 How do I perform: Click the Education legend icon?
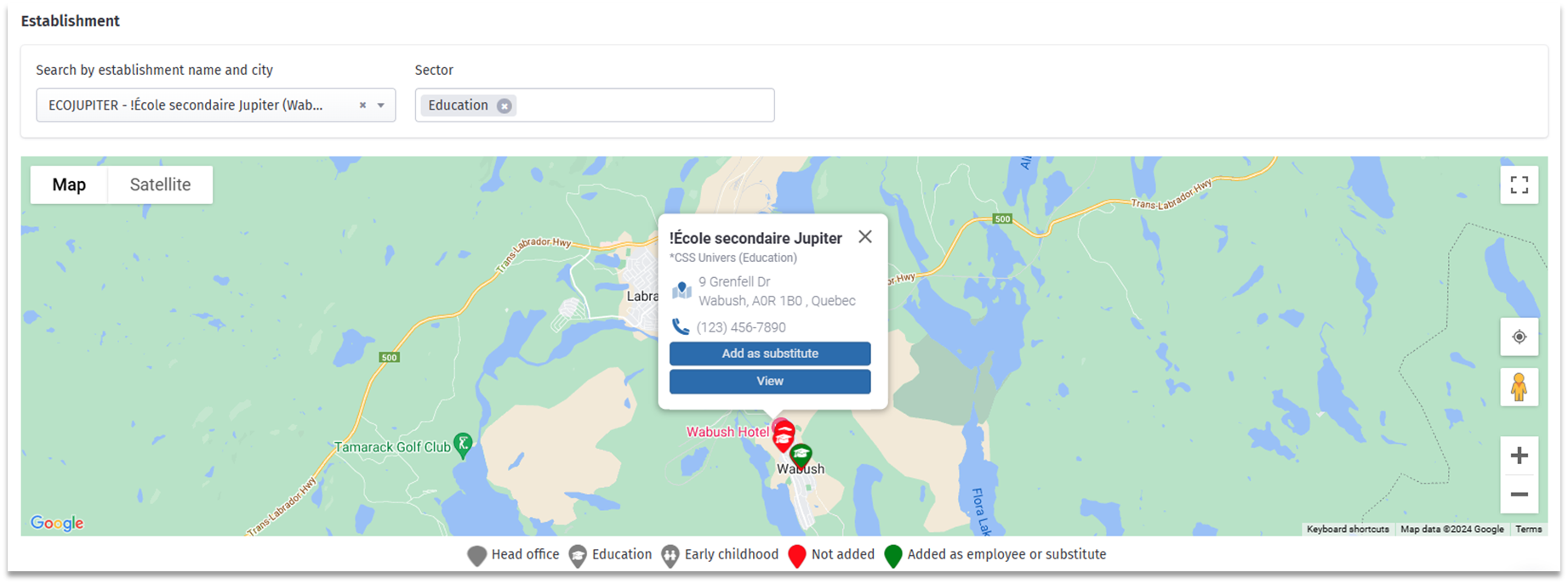click(x=578, y=556)
